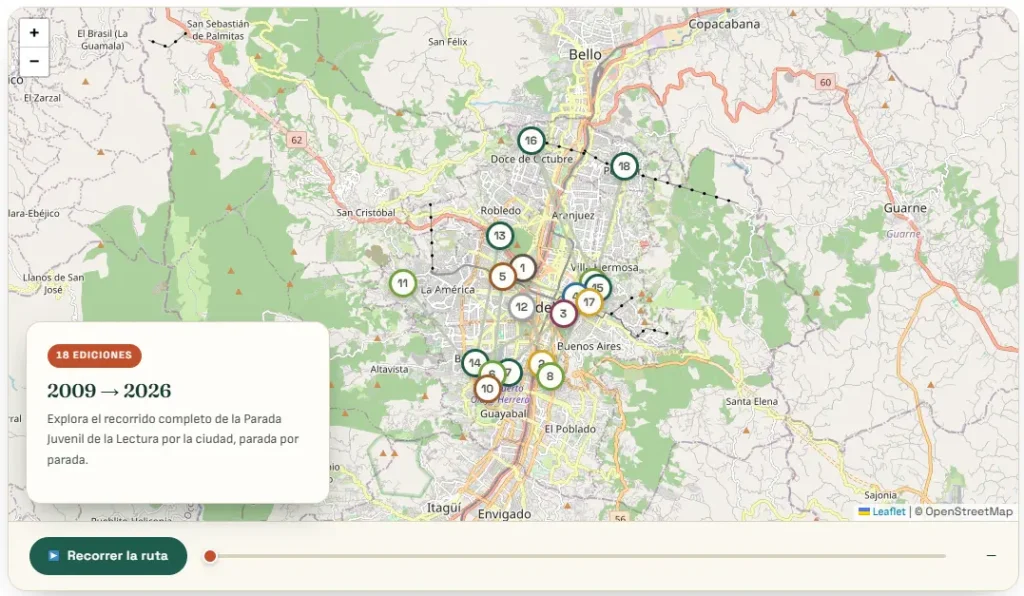The height and width of the screenshot is (596, 1024).
Task: Click the San Félix map label
Action: 448,42
